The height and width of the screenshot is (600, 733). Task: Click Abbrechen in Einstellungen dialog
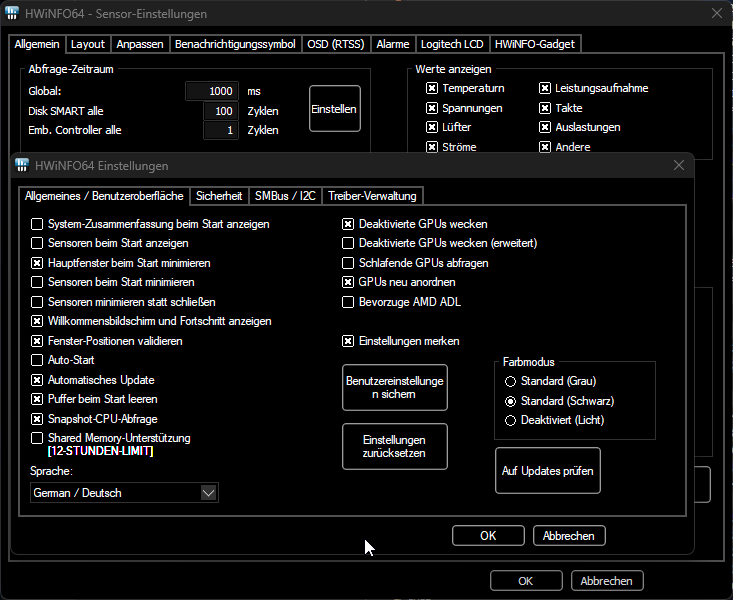[569, 536]
